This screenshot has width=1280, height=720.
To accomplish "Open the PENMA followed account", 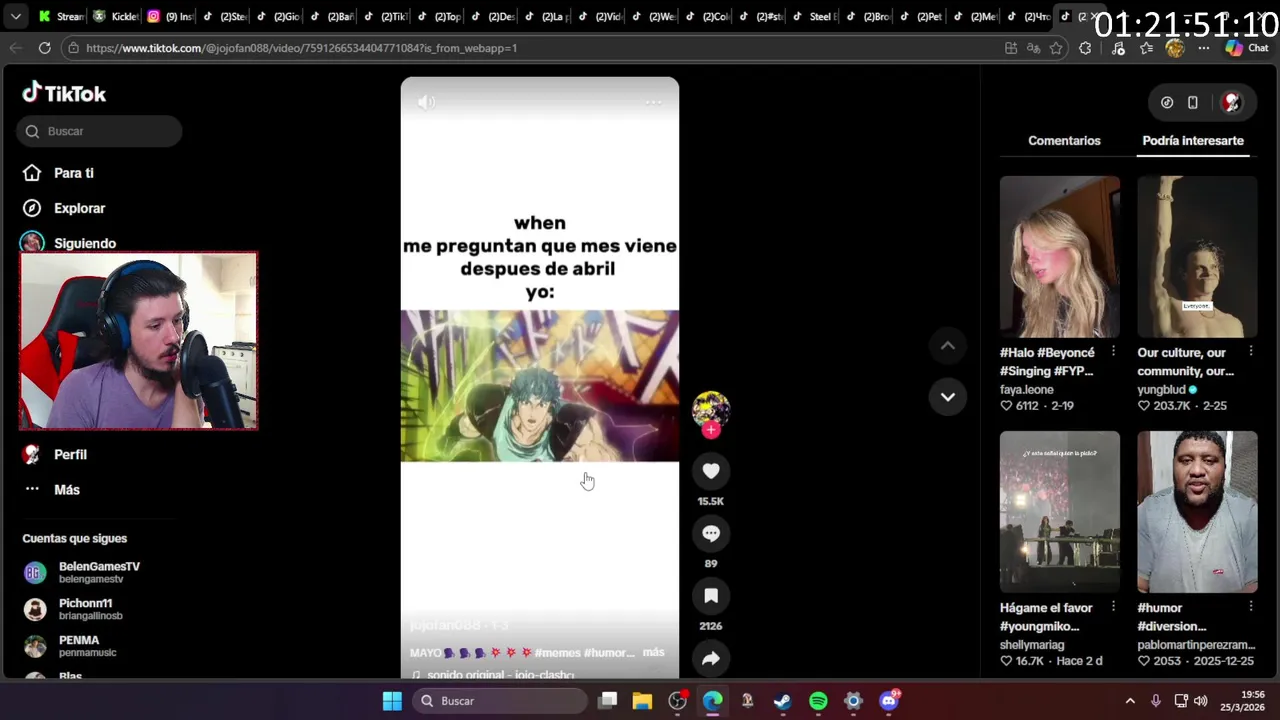I will [x=70, y=646].
